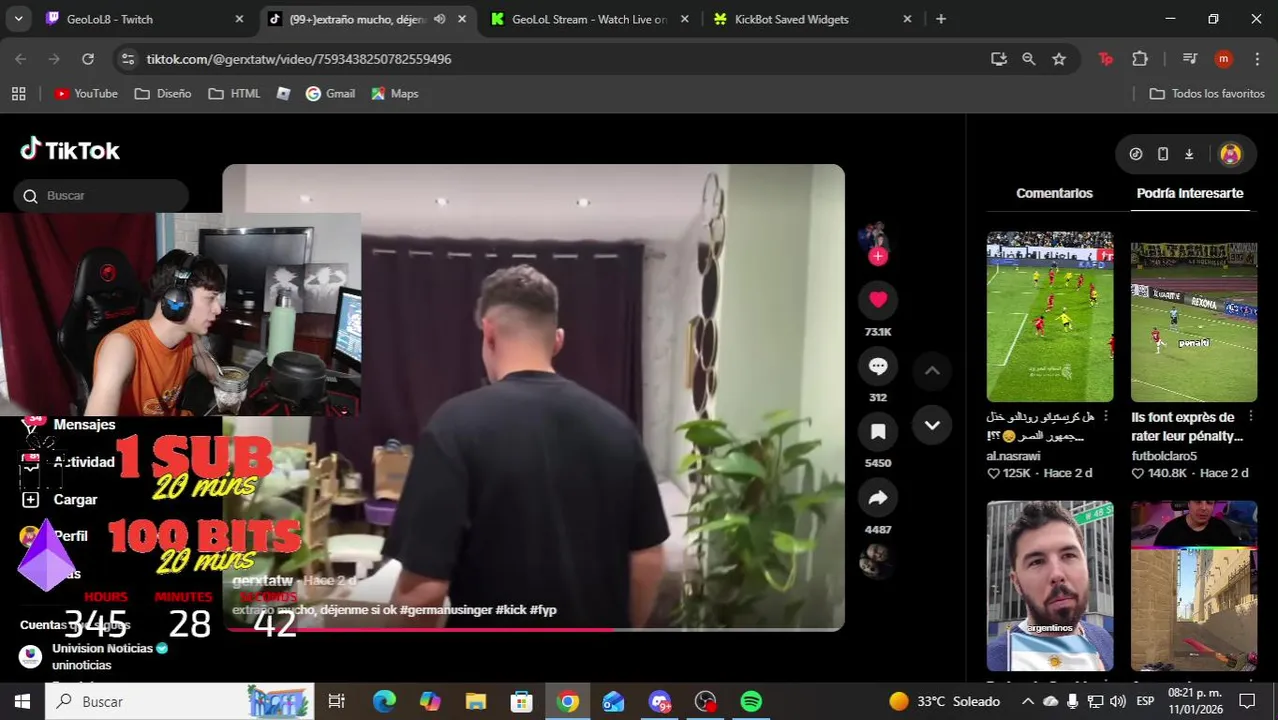The image size is (1278, 720).
Task: Open comments via the speech bubble icon
Action: [878, 366]
